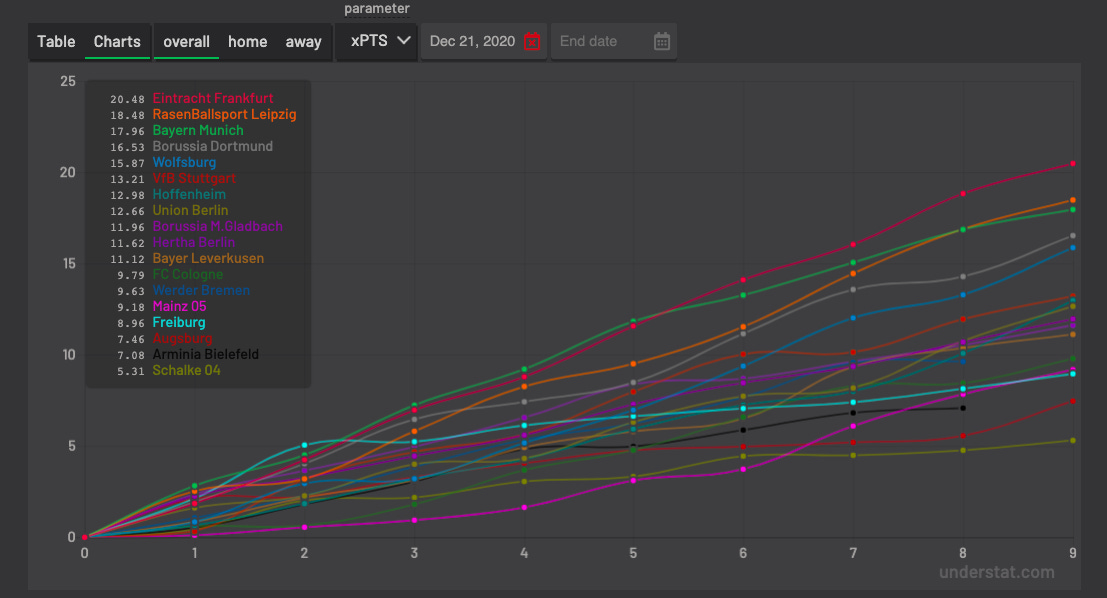Toggle Hoffenheim in the legend
The width and height of the screenshot is (1107, 598).
click(189, 194)
